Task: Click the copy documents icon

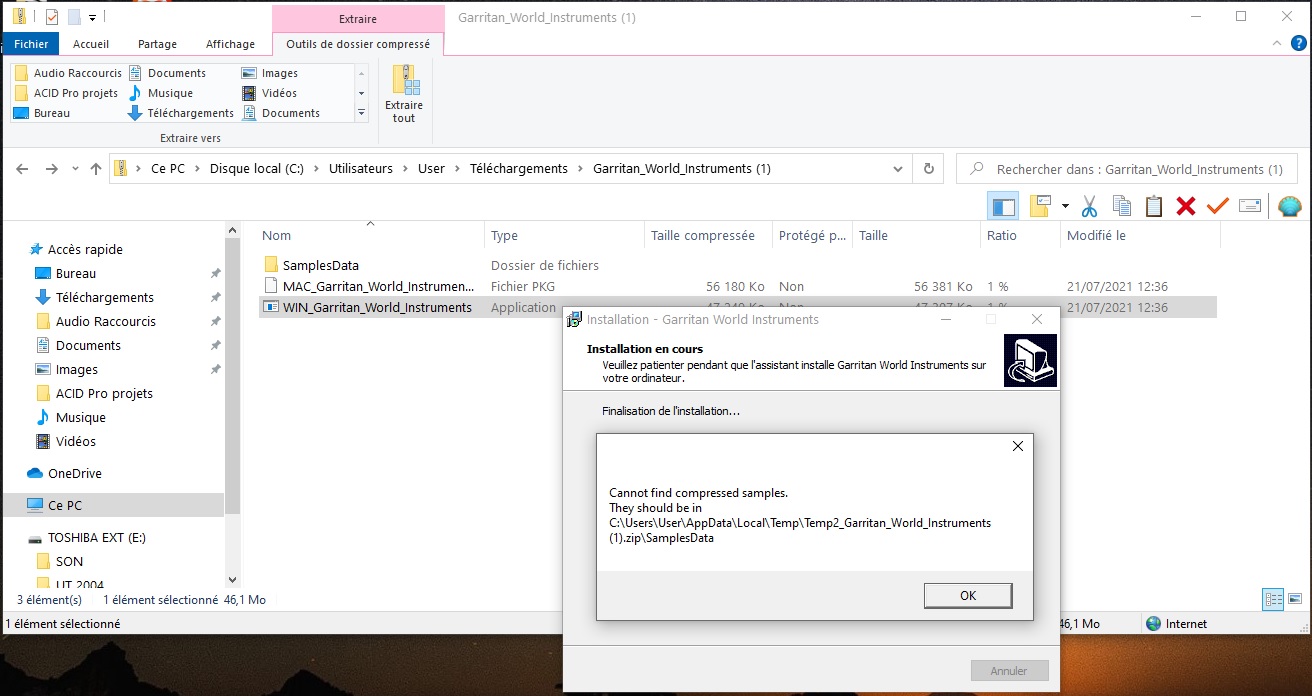Action: click(x=1122, y=206)
